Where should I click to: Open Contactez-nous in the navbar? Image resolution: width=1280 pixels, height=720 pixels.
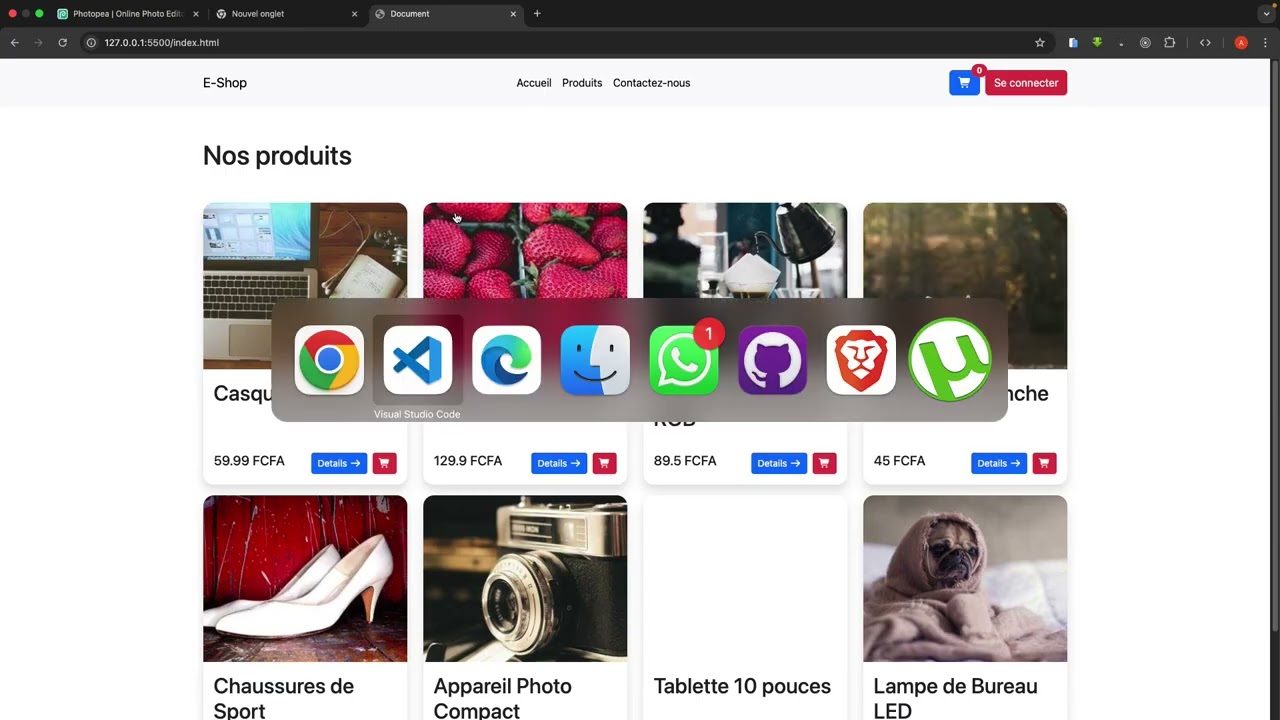click(x=651, y=83)
